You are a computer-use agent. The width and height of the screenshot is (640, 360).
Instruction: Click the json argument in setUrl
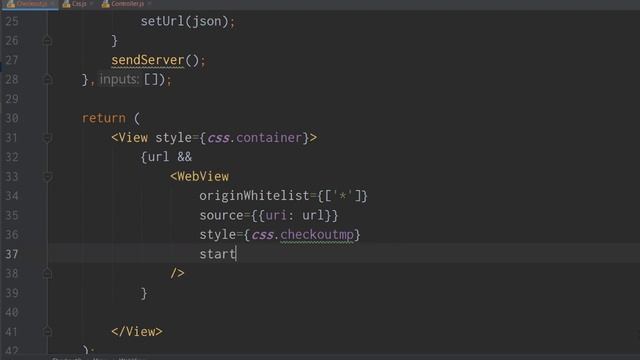(x=207, y=22)
